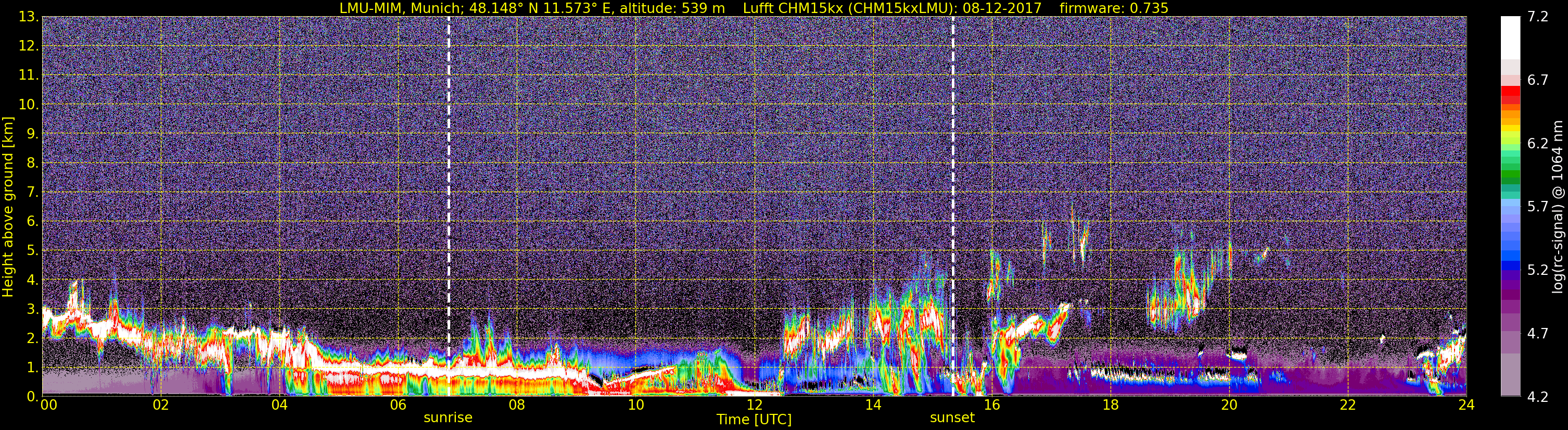This screenshot has height=430, width=1568.
Task: Click the height axis tick label 0.
Action: [32, 396]
